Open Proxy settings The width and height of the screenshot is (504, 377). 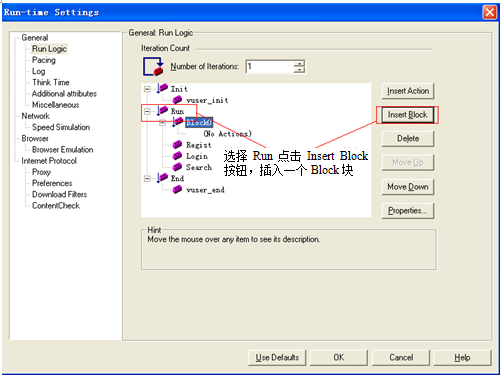[41, 172]
